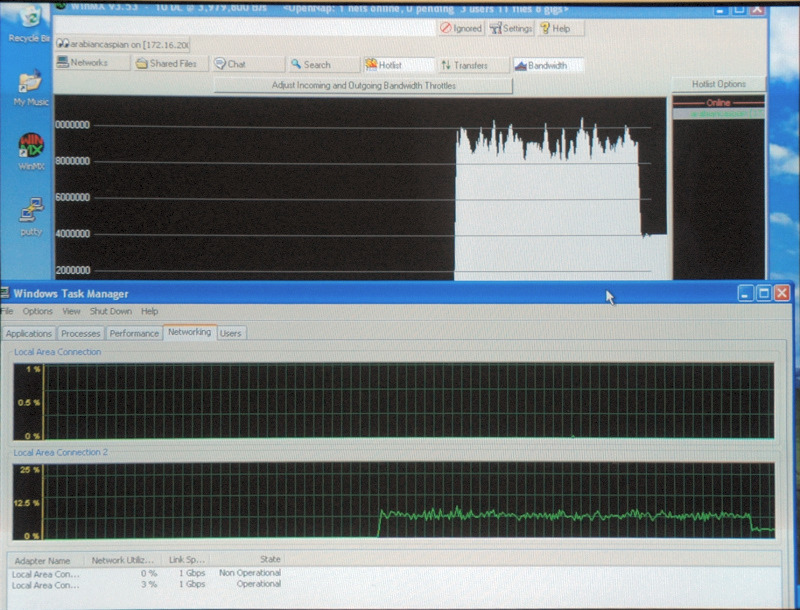Open WinMX Transfers tab
This screenshot has height=610, width=800.
click(x=474, y=65)
